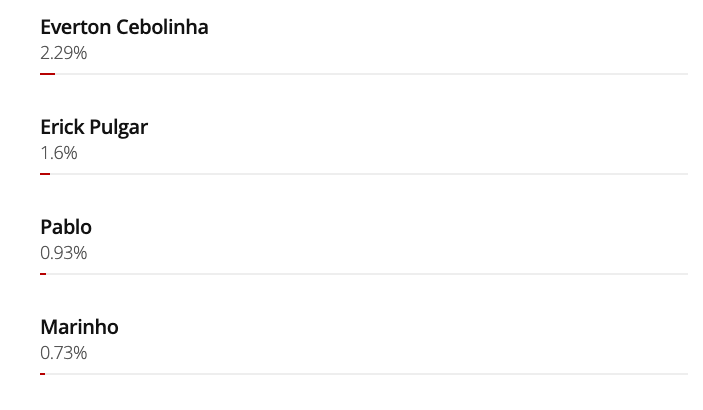Click Everton Cebolinha's red progress fill

point(47,74)
